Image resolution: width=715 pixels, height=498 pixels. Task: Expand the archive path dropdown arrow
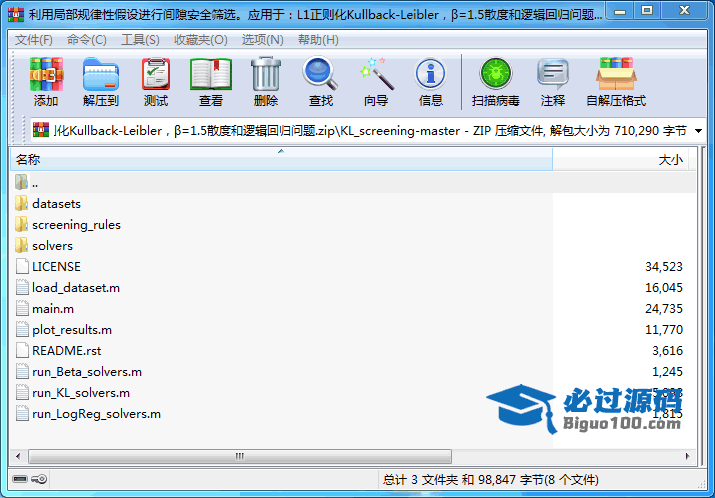point(697,131)
